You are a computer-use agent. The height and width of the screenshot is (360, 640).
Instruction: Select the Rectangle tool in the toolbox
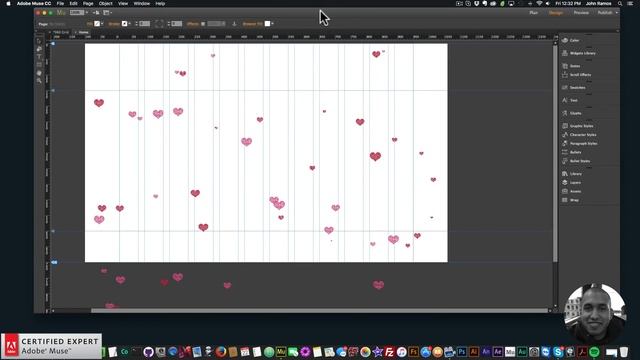point(39,64)
